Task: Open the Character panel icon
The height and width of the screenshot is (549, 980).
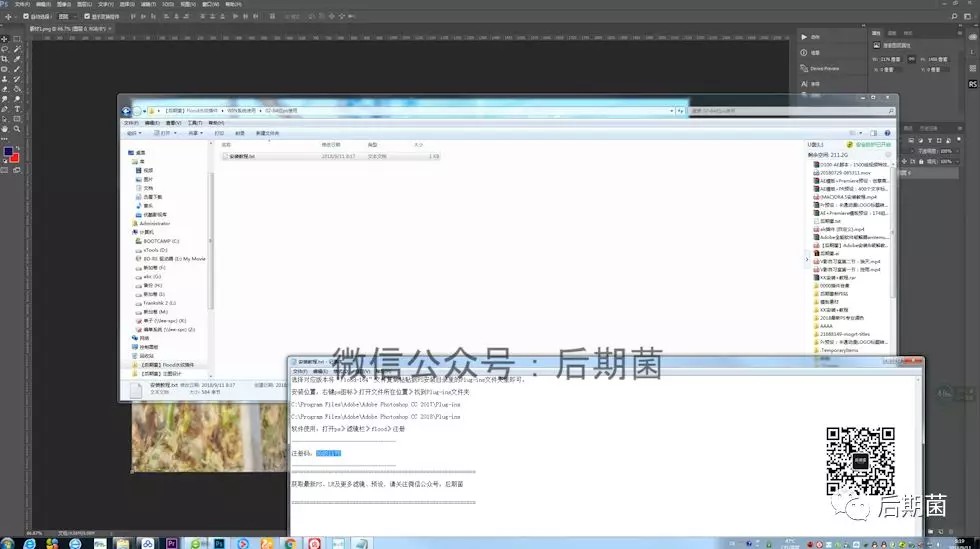Action: tap(804, 84)
